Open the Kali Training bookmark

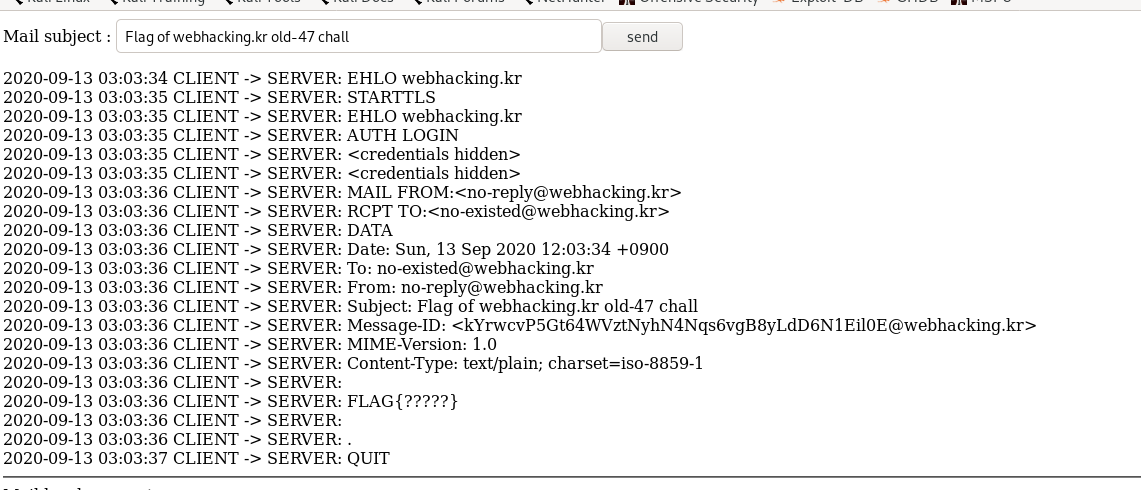[x=156, y=1]
